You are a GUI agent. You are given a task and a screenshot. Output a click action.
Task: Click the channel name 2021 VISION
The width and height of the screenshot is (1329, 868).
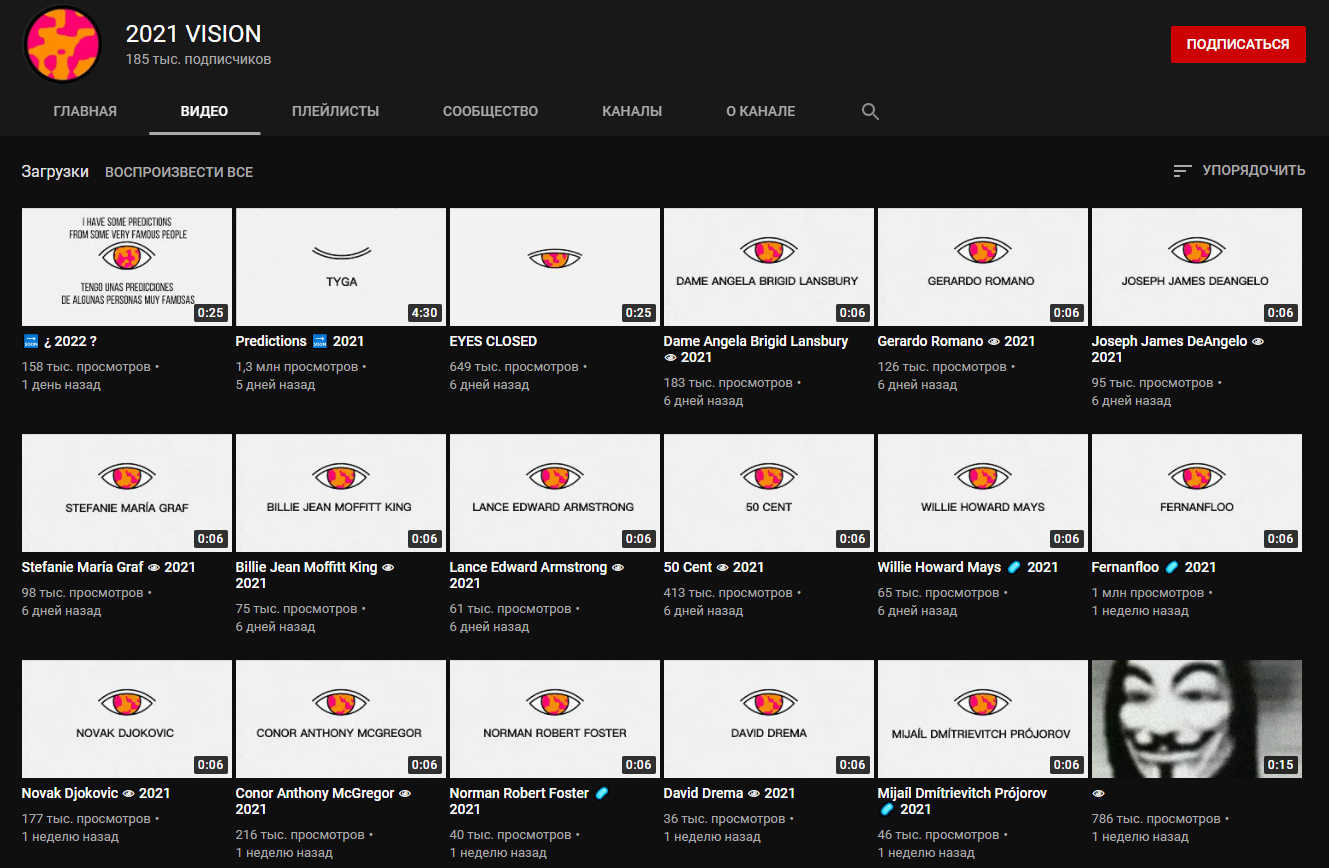point(194,34)
